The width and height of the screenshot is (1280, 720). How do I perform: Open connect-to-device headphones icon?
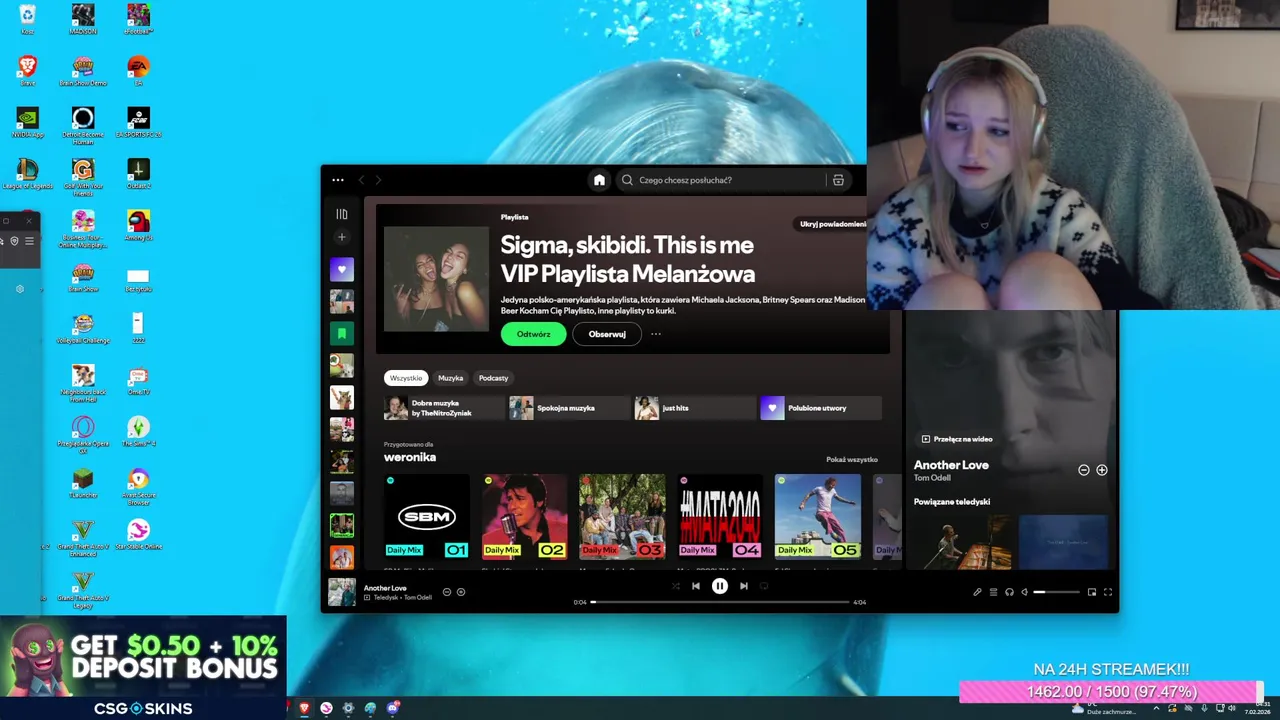(x=1009, y=592)
